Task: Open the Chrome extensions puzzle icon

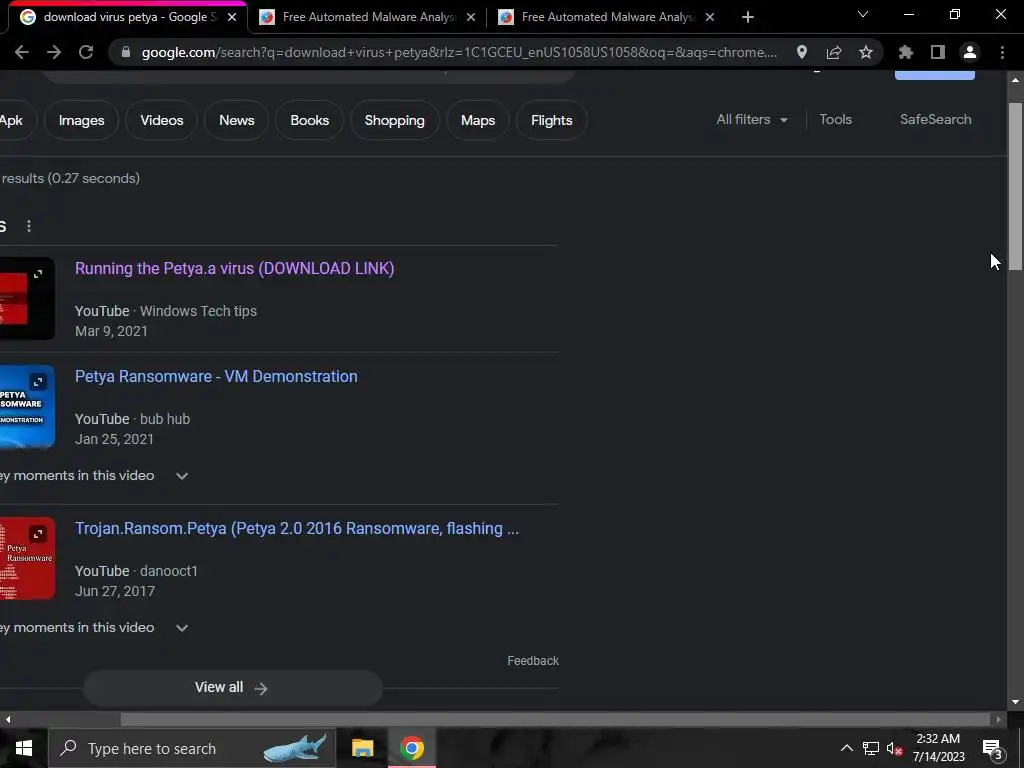Action: [x=906, y=52]
